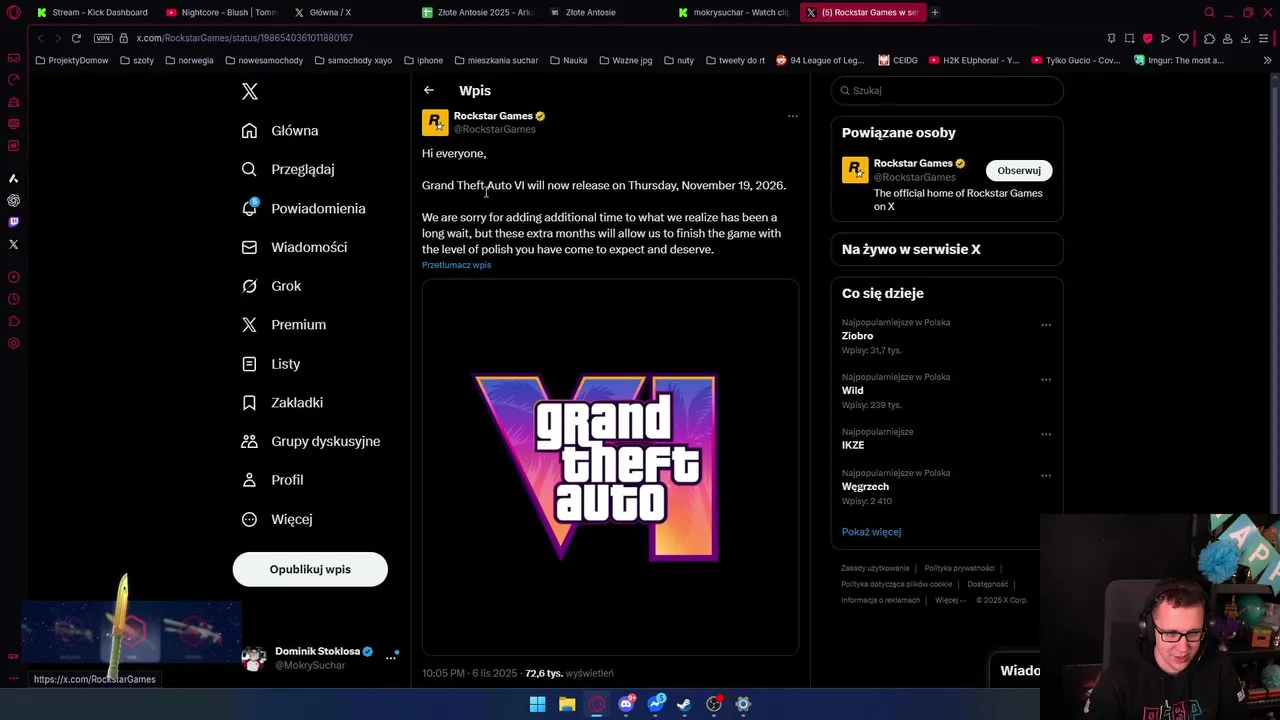Viewport: 1280px width, 720px height.
Task: Open Steam from the taskbar
Action: tap(684, 704)
